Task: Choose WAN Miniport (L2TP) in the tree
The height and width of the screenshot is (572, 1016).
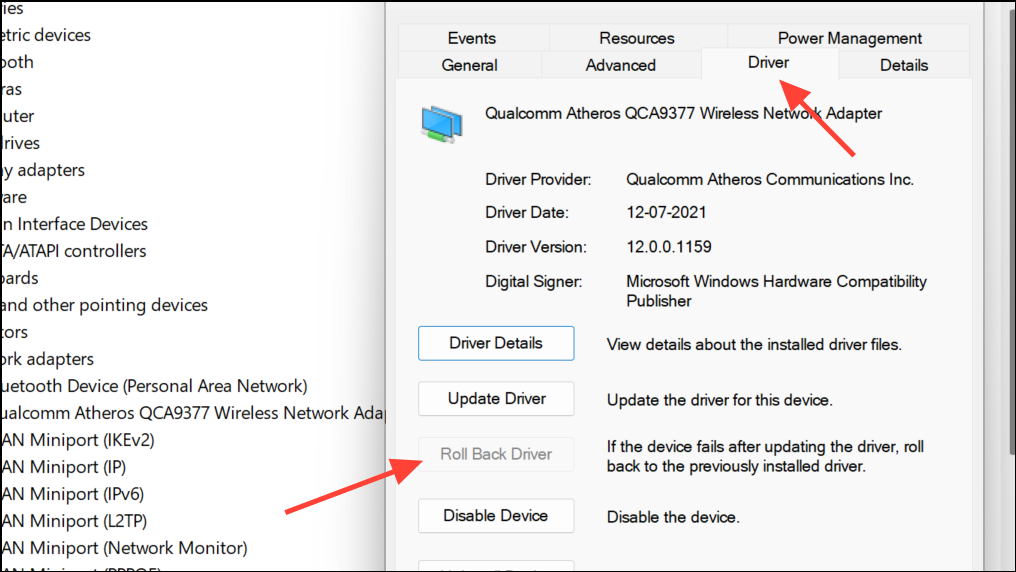Action: pos(74,521)
